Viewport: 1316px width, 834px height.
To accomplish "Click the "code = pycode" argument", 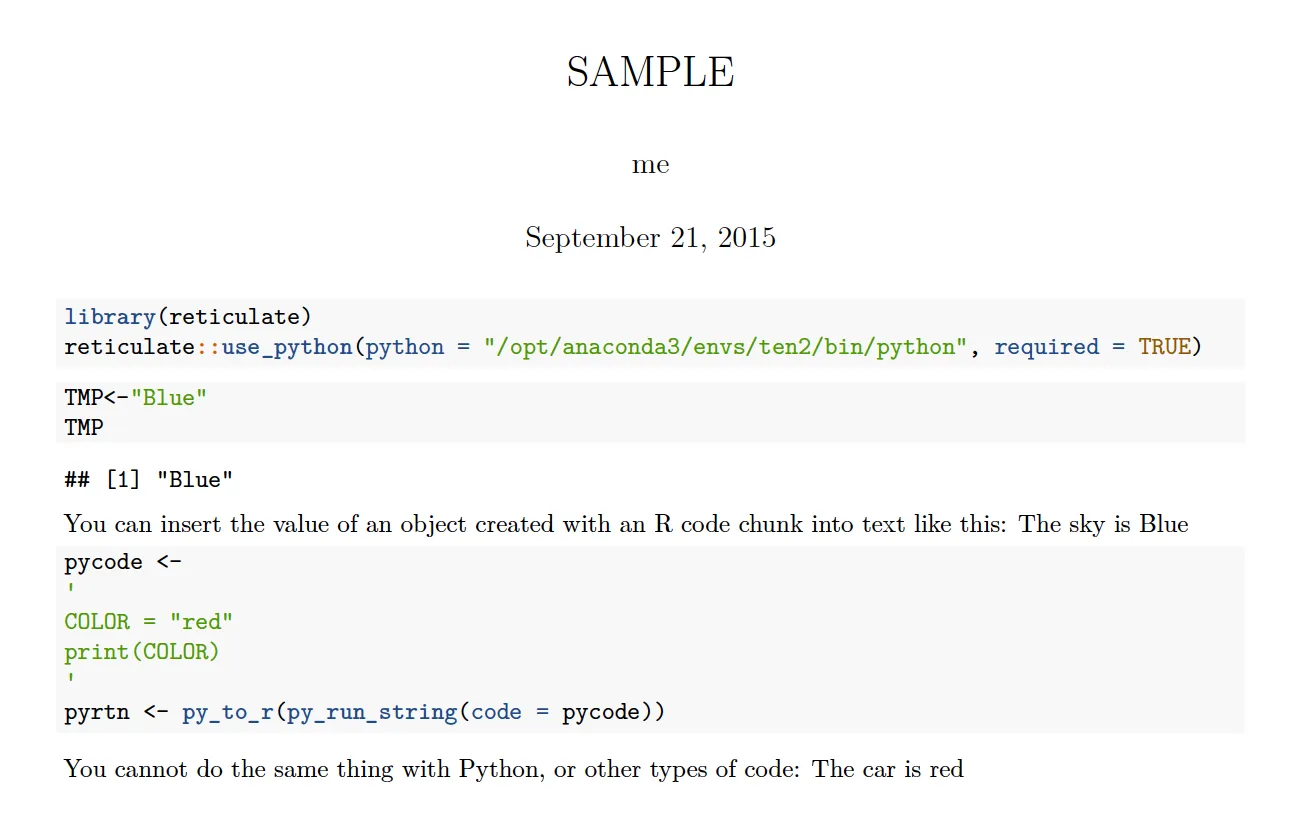I will click(554, 712).
